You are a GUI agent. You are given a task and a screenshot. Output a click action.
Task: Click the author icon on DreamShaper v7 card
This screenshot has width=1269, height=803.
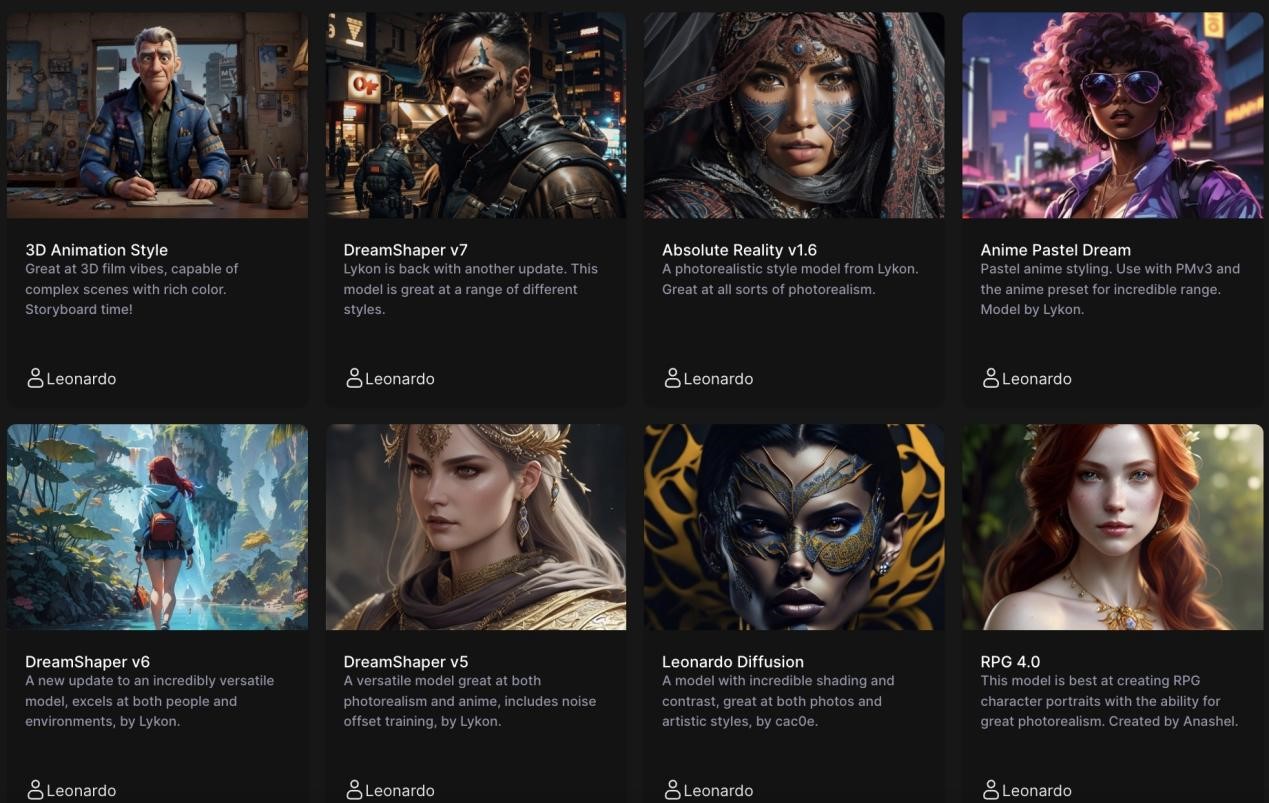click(353, 378)
